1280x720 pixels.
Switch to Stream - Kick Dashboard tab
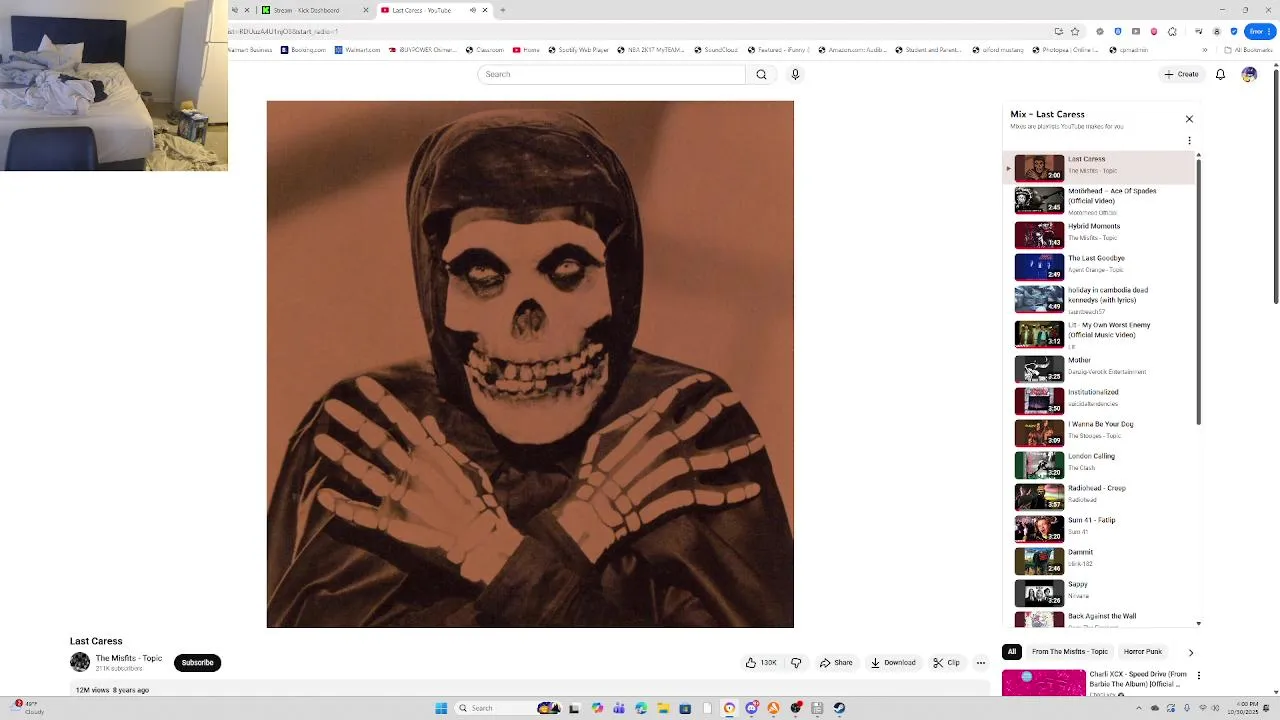[314, 10]
